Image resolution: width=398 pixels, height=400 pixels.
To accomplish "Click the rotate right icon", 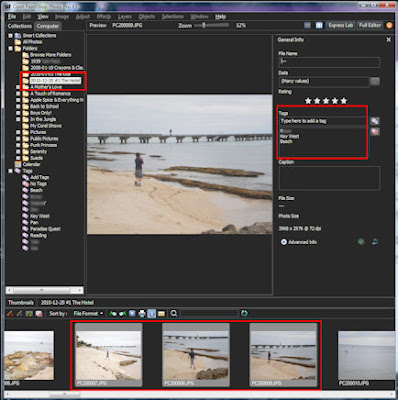I will pyautogui.click(x=123, y=313).
